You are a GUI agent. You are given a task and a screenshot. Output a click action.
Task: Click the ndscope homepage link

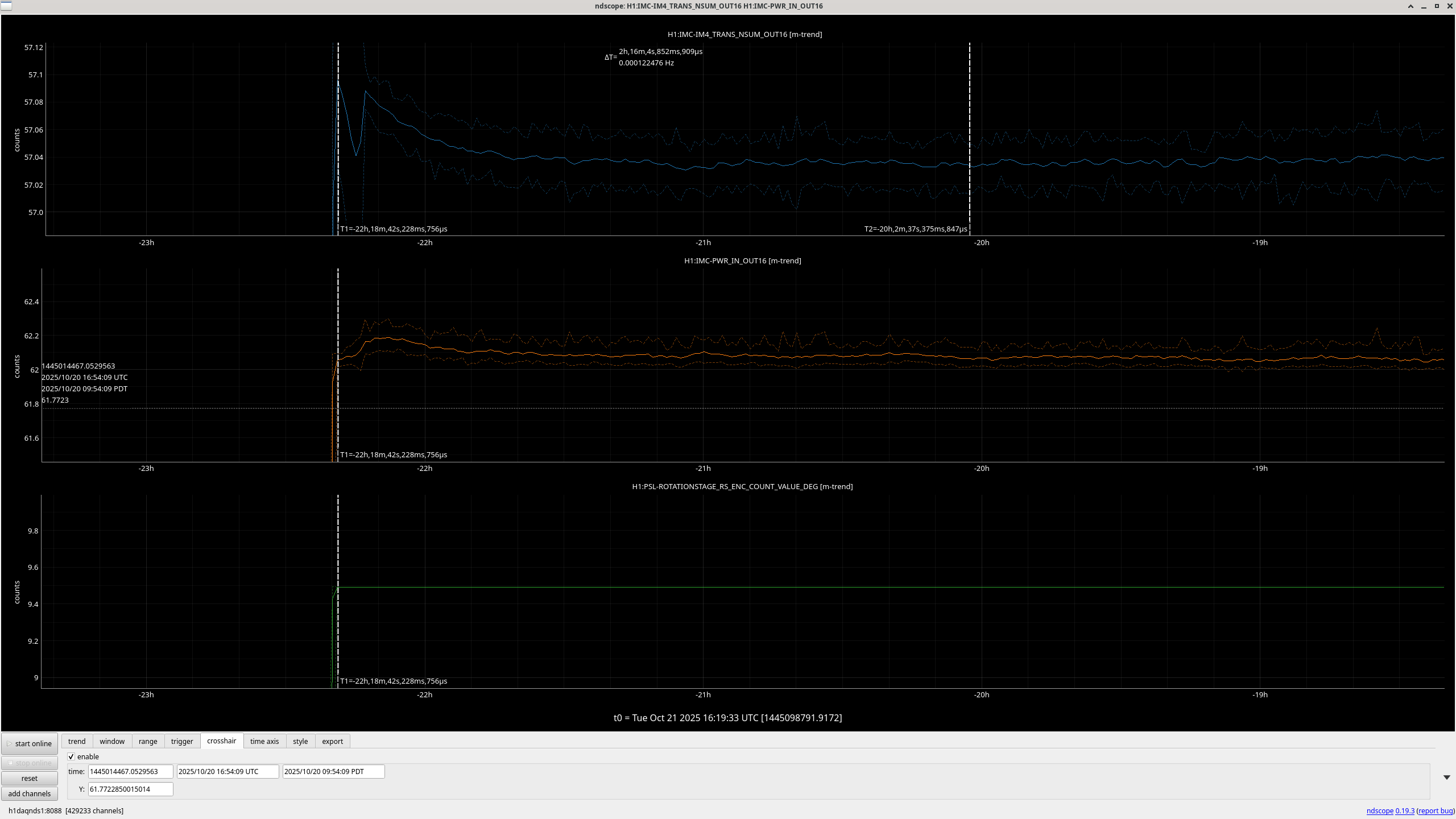pyautogui.click(x=1380, y=810)
